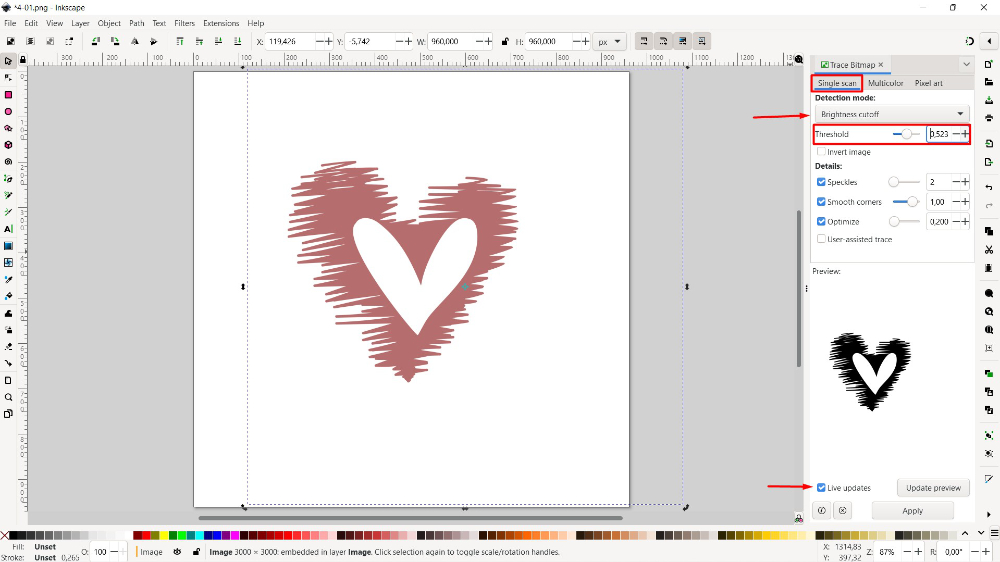Select the Eraser tool

click(x=8, y=346)
